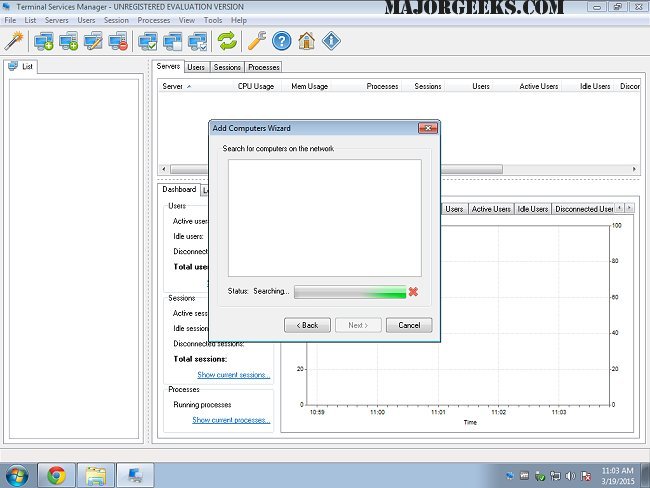Click the taskbar clock showing 11:03 AM
Image resolution: width=650 pixels, height=488 pixels.
click(x=618, y=476)
